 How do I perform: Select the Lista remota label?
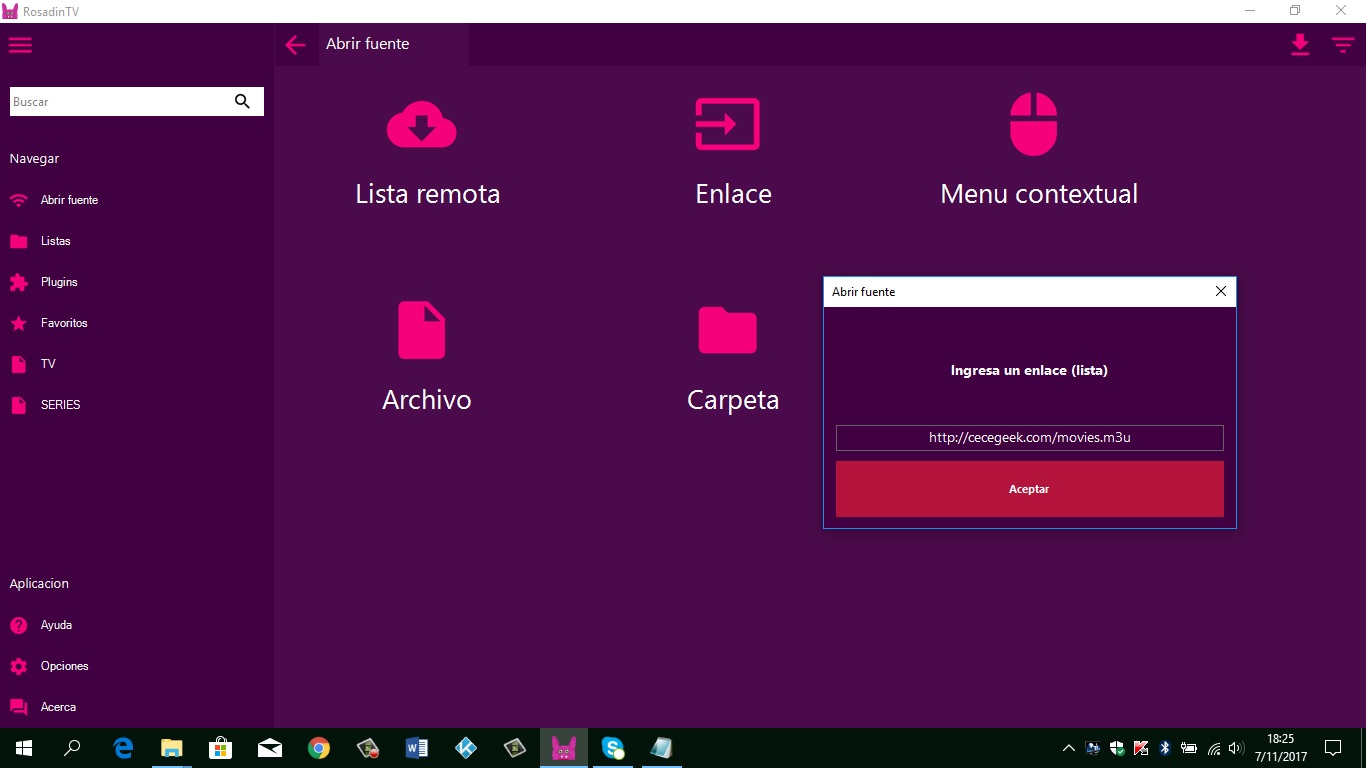(x=427, y=194)
